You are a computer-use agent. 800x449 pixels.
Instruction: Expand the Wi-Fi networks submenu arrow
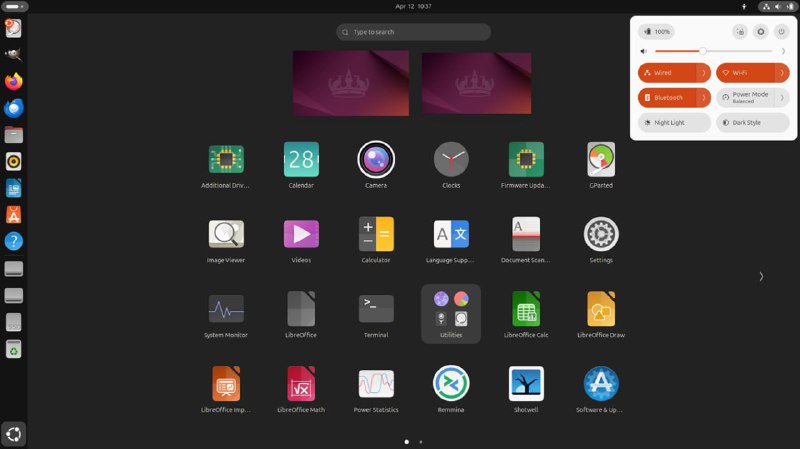click(x=782, y=72)
